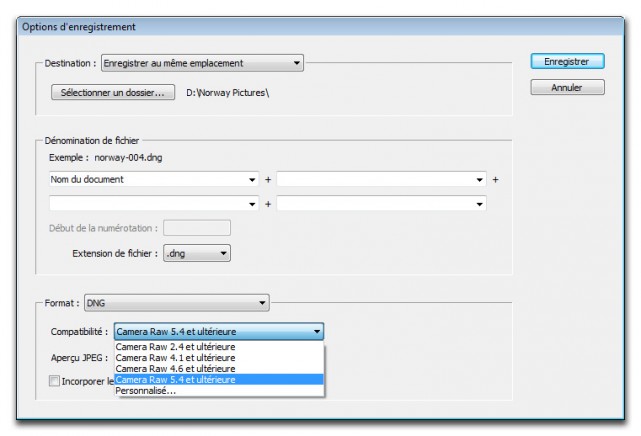Viewport: 641px width, 436px height.
Task: Open the empty naming dropdown below Nom du document
Action: 154,203
